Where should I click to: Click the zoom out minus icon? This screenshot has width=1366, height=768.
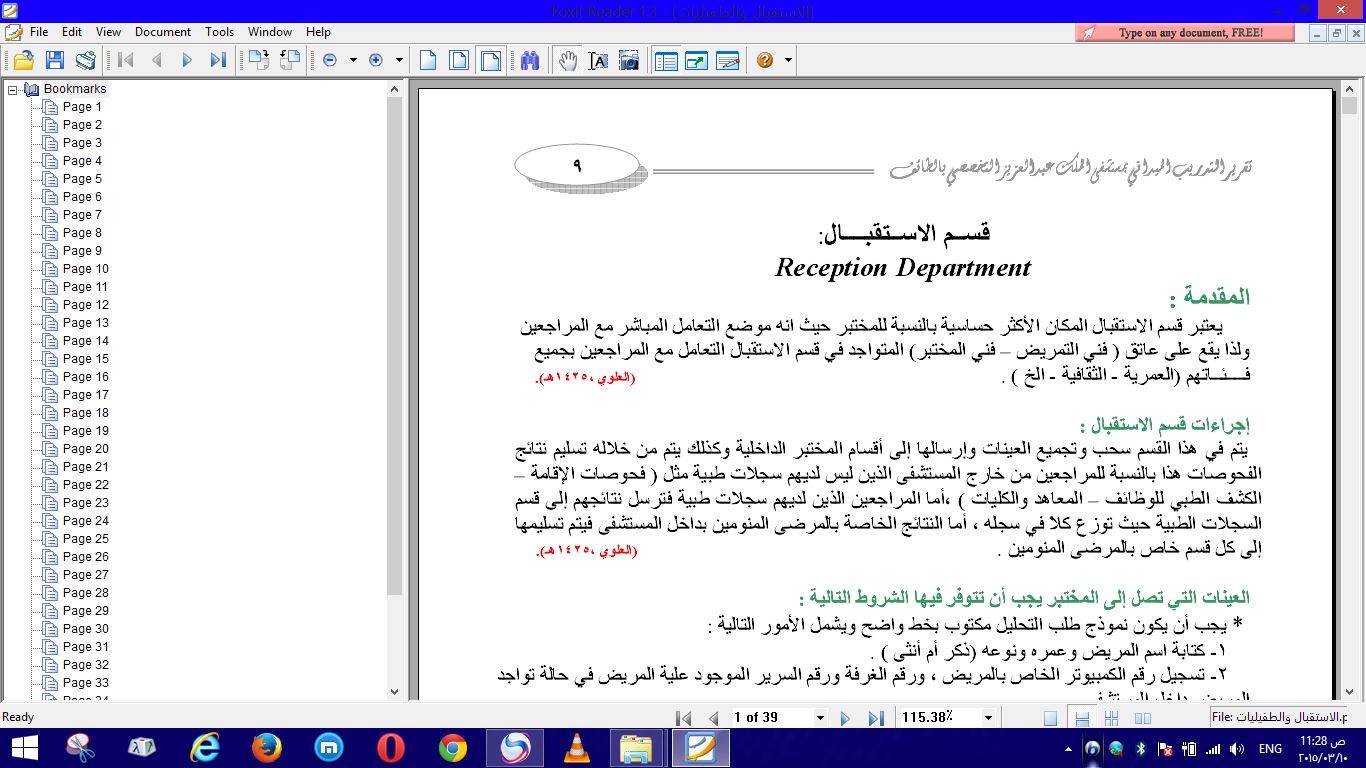tap(330, 61)
